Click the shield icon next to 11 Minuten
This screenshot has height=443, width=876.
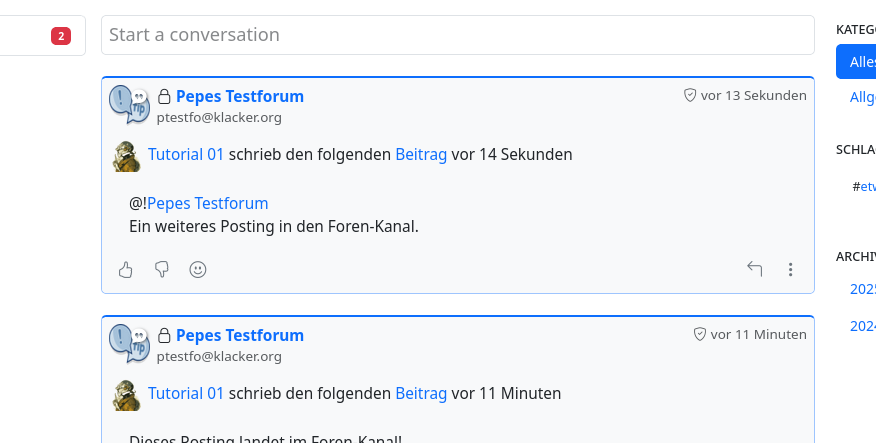pos(700,334)
